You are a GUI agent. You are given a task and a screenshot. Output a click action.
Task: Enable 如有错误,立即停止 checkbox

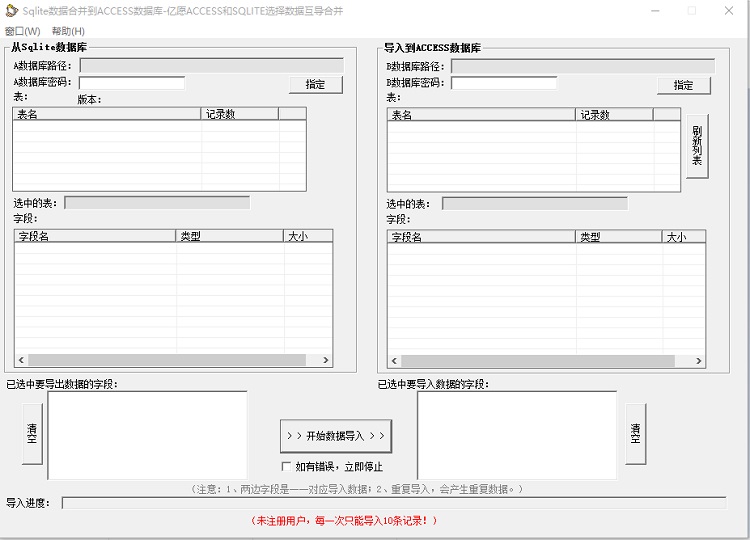coord(287,466)
